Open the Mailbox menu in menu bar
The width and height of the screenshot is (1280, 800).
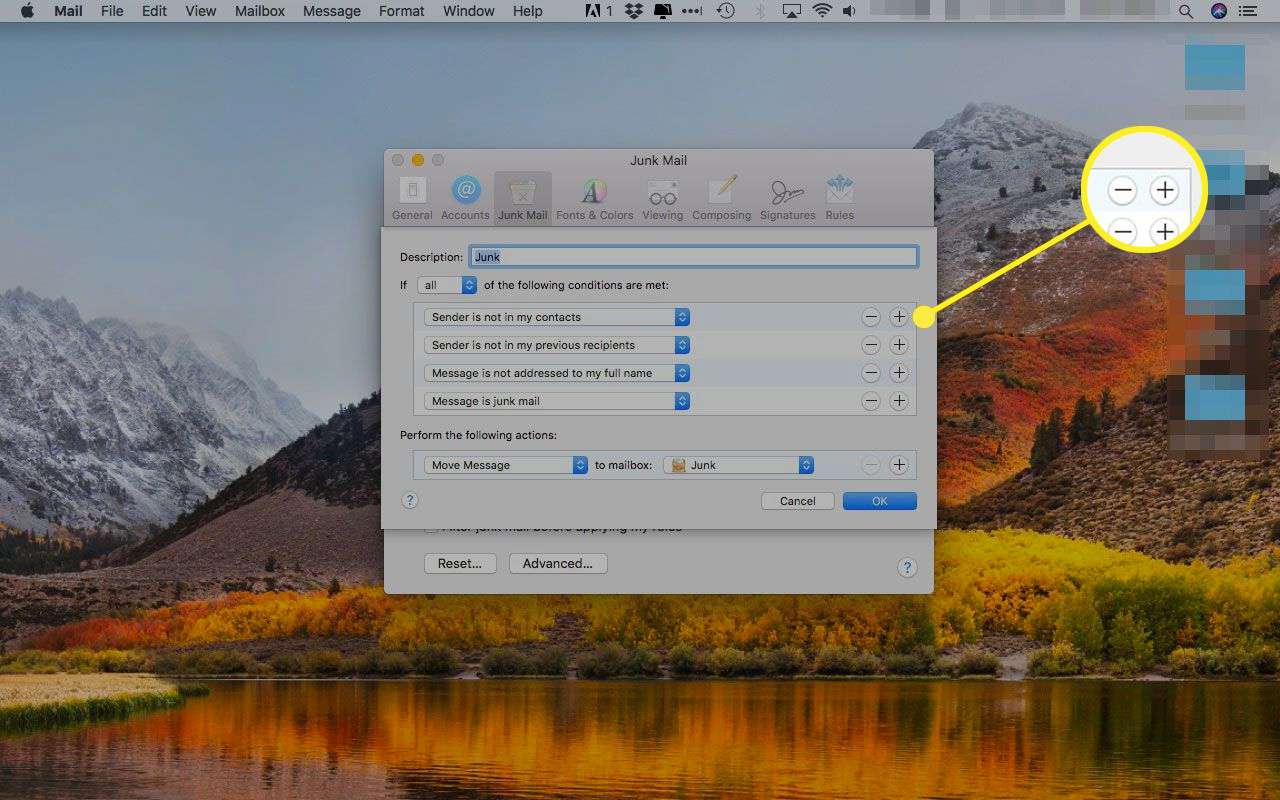click(260, 11)
